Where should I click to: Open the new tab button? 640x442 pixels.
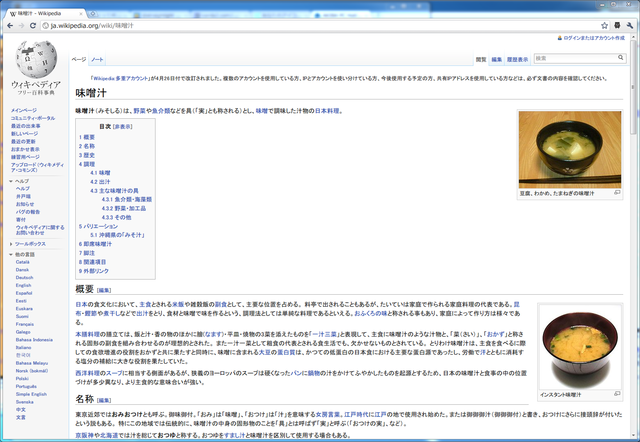tap(93, 13)
